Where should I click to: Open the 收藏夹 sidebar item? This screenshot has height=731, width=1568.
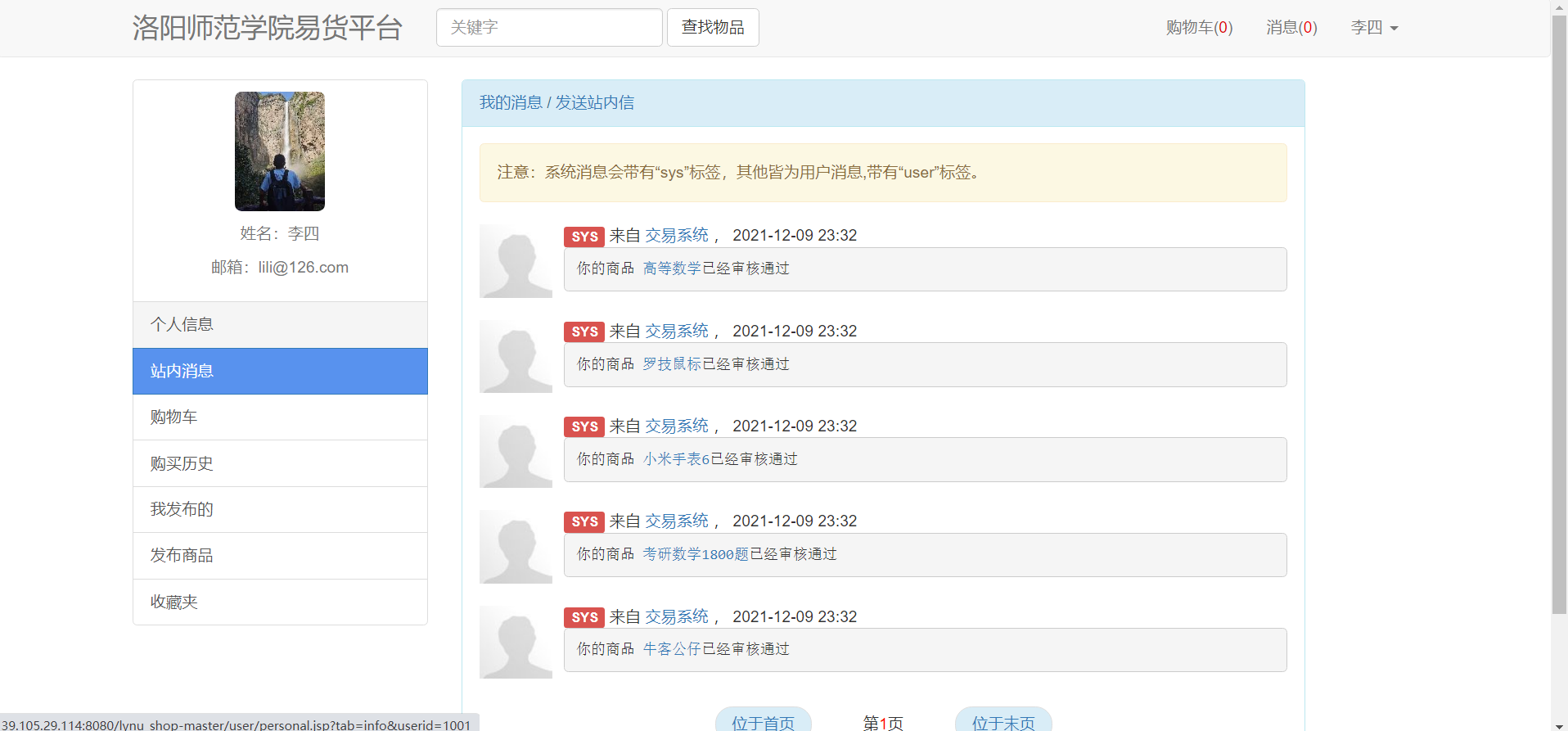[x=280, y=602]
